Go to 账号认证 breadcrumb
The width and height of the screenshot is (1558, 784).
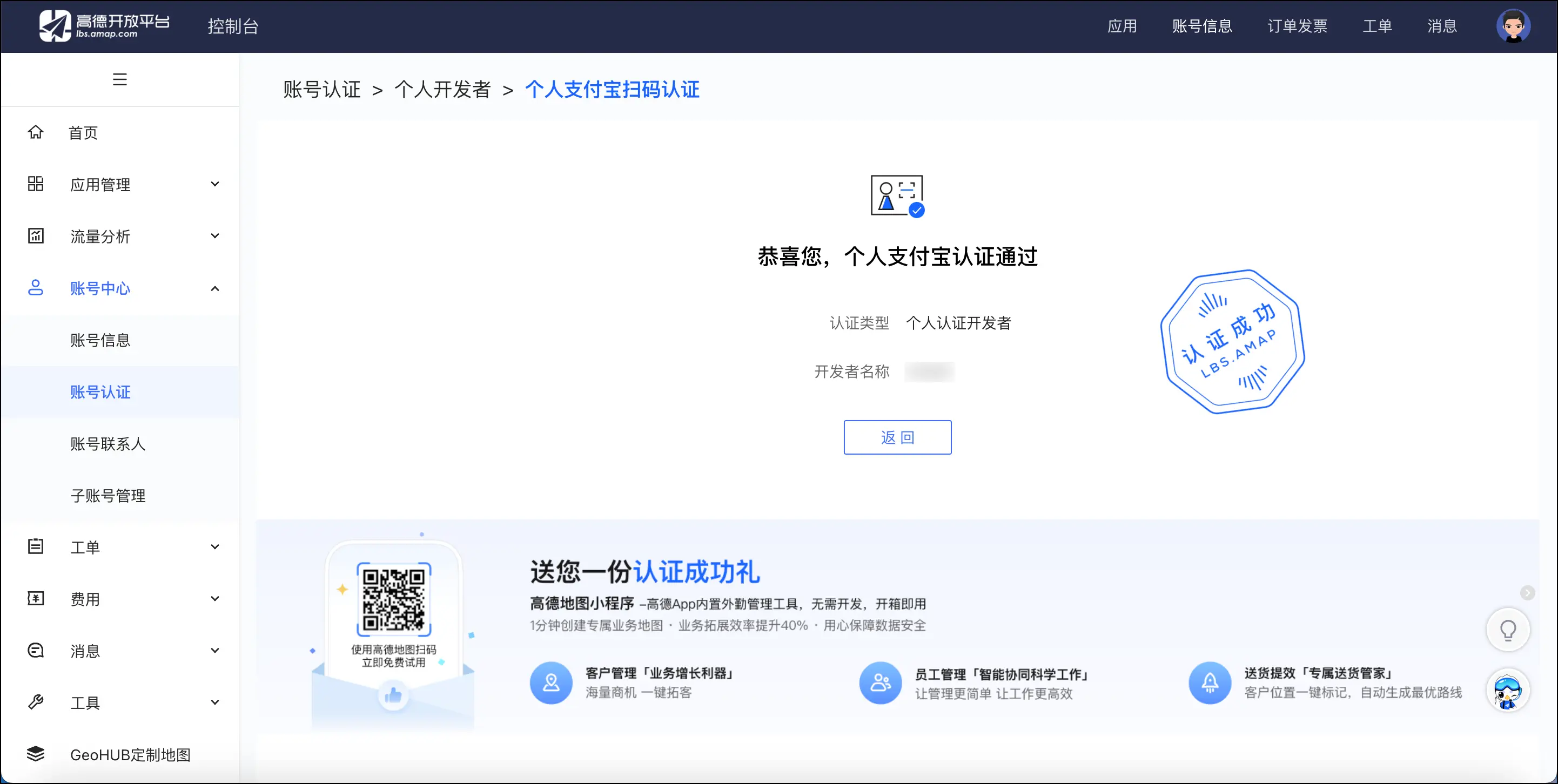(x=322, y=90)
